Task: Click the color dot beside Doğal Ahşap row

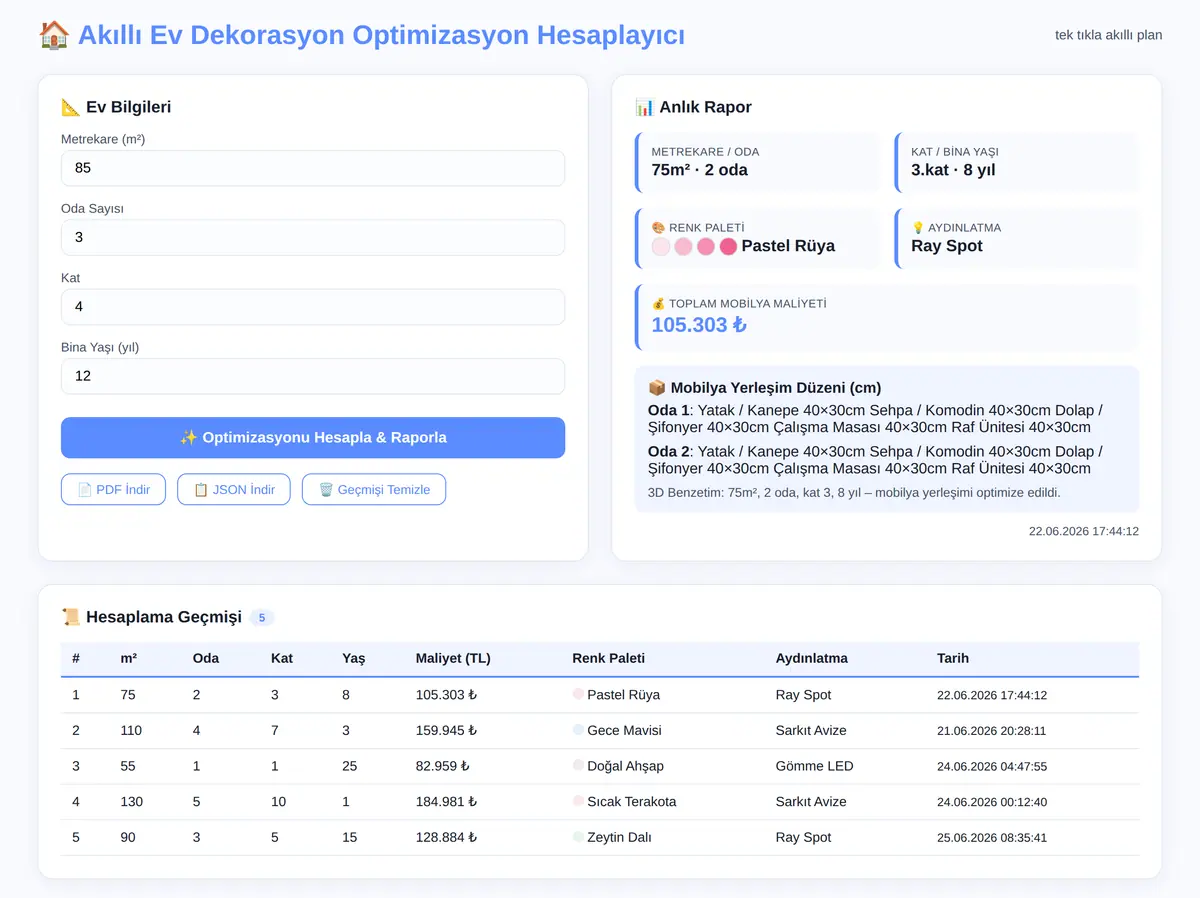Action: tap(578, 765)
